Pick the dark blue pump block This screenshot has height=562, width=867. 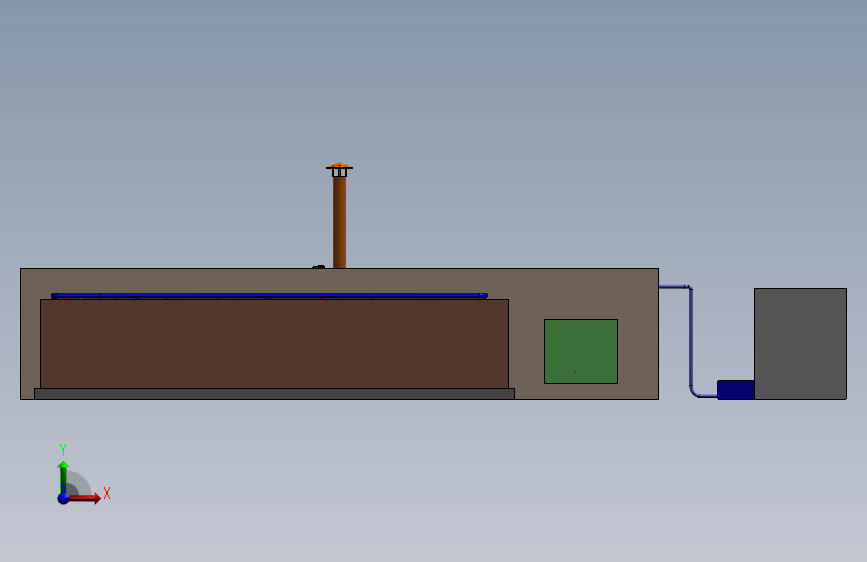pos(735,389)
